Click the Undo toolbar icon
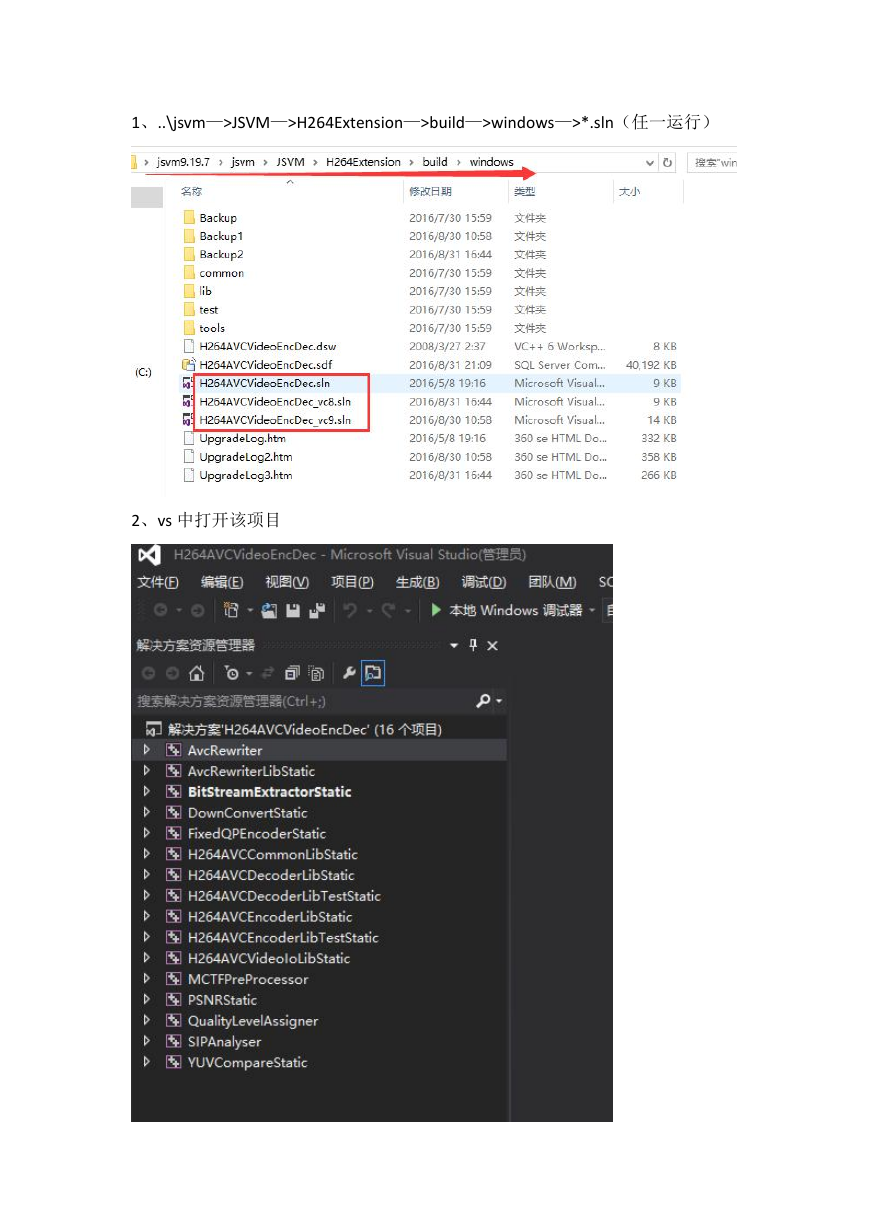 349,610
